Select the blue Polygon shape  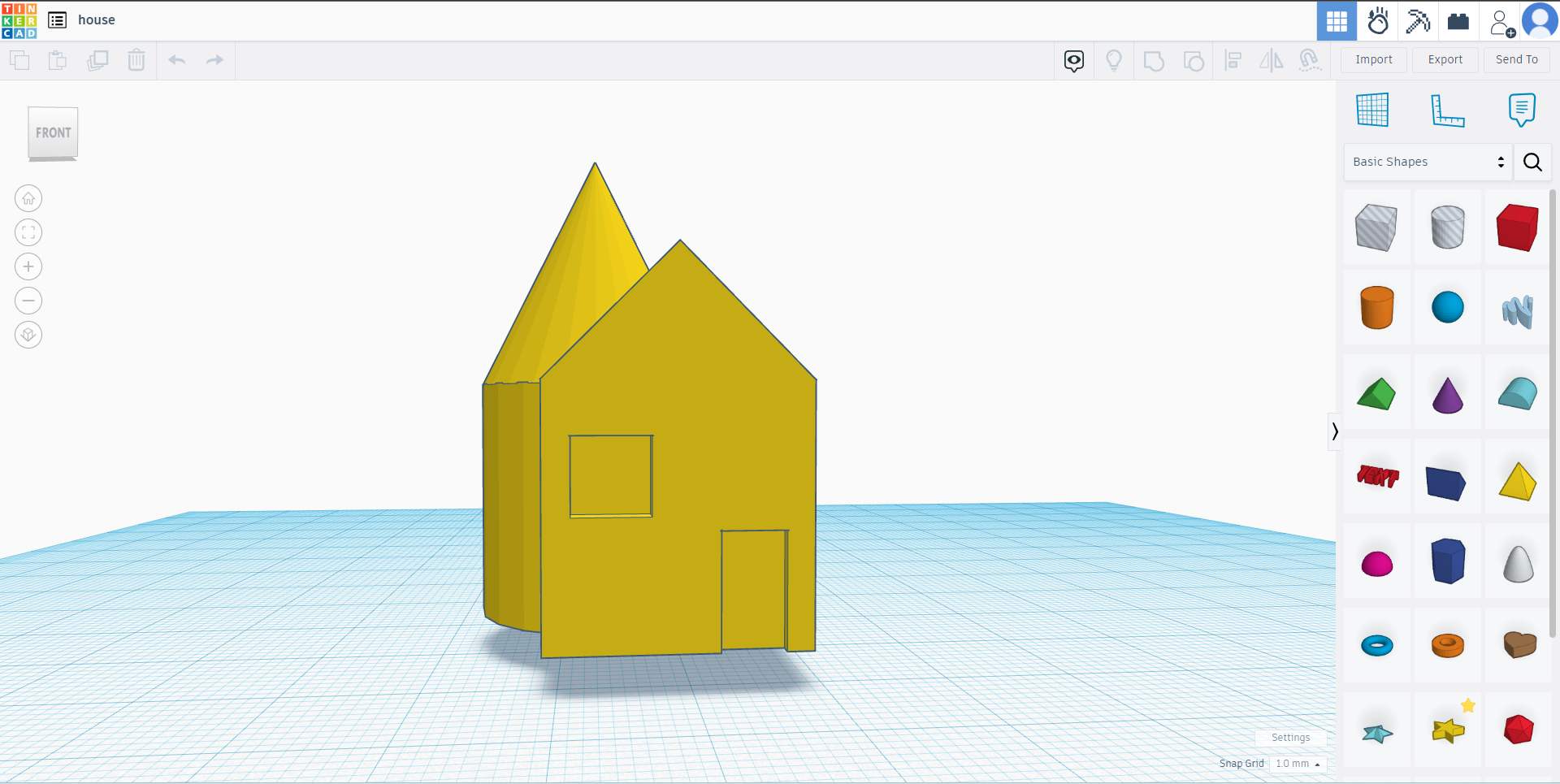pos(1447,561)
